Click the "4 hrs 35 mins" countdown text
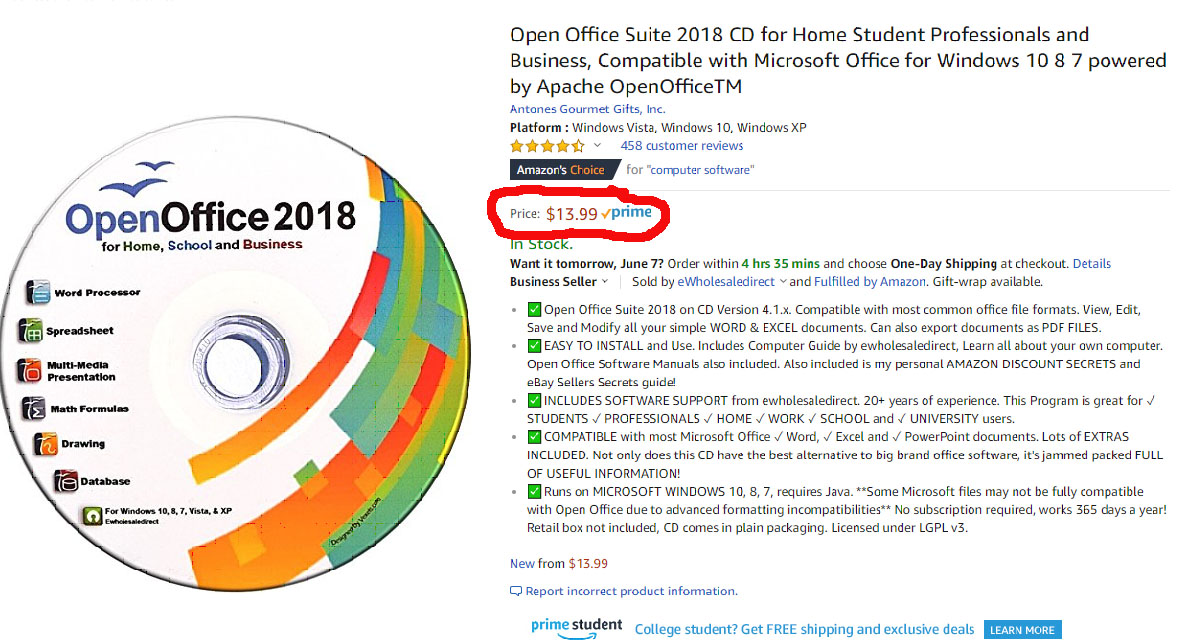This screenshot has height=640, width=1180. click(x=780, y=264)
